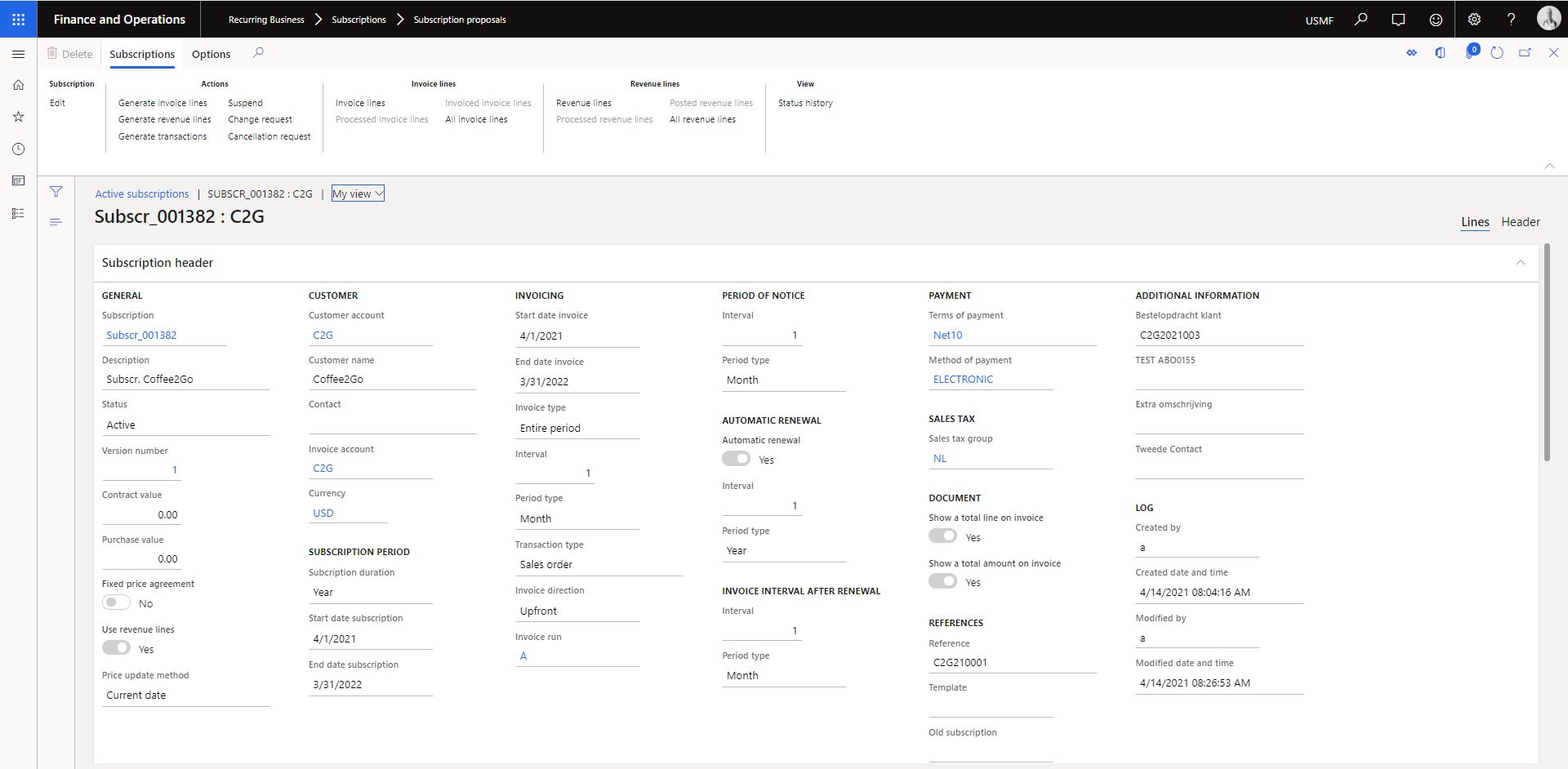1568x769 pixels.
Task: Toggle the Use revenue lines switch
Action: 117,648
